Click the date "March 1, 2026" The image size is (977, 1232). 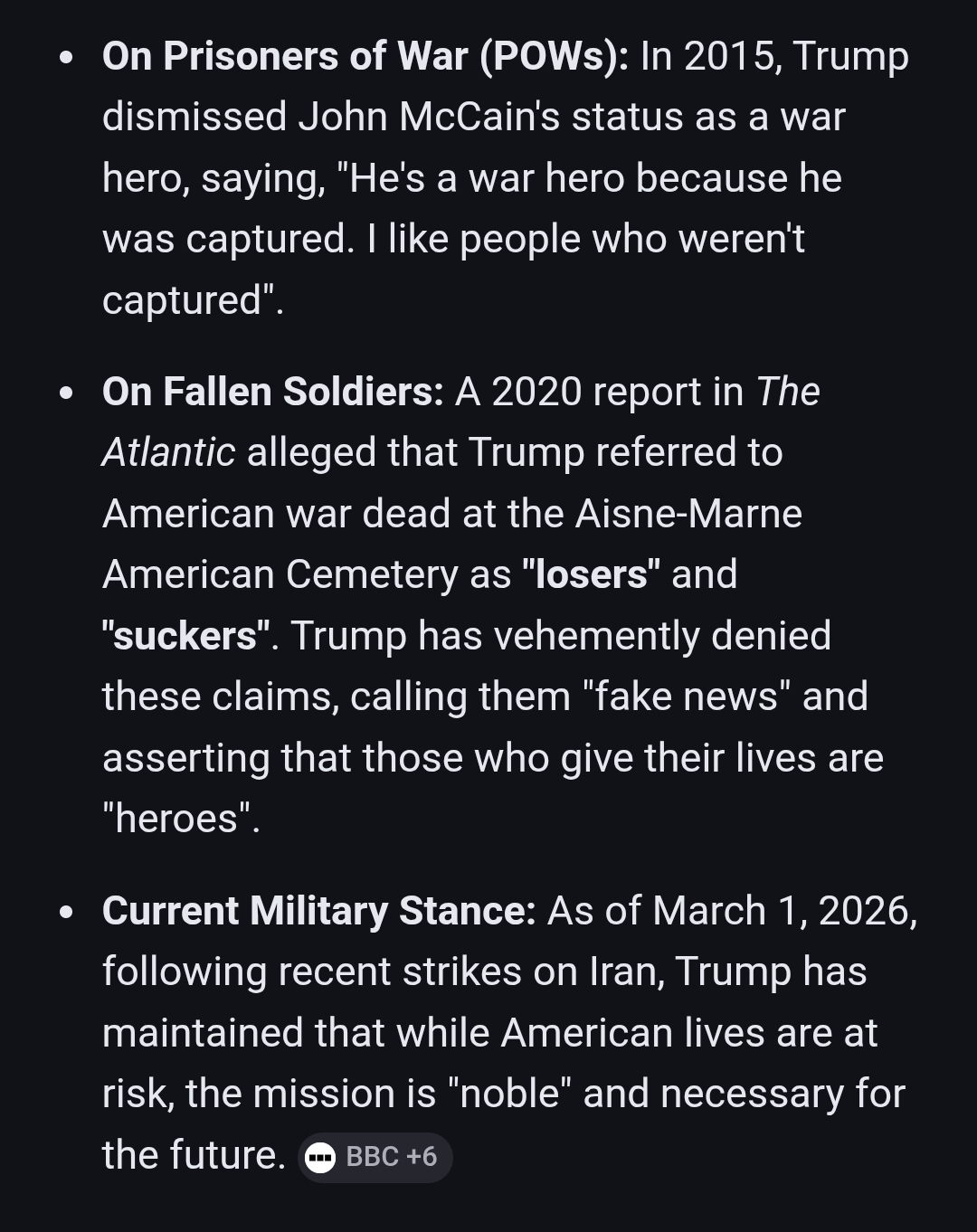click(x=784, y=911)
